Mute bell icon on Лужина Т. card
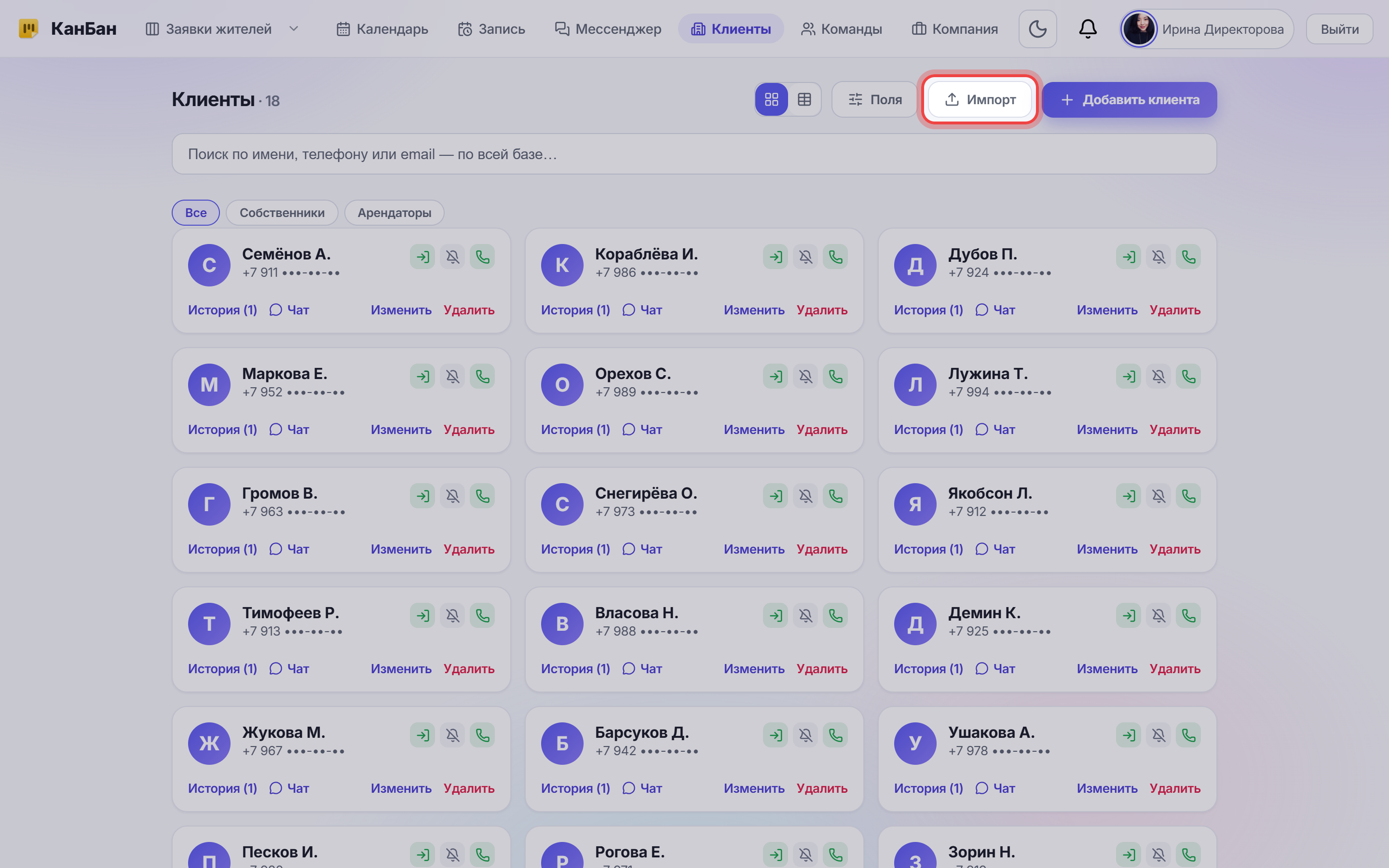 [1158, 376]
